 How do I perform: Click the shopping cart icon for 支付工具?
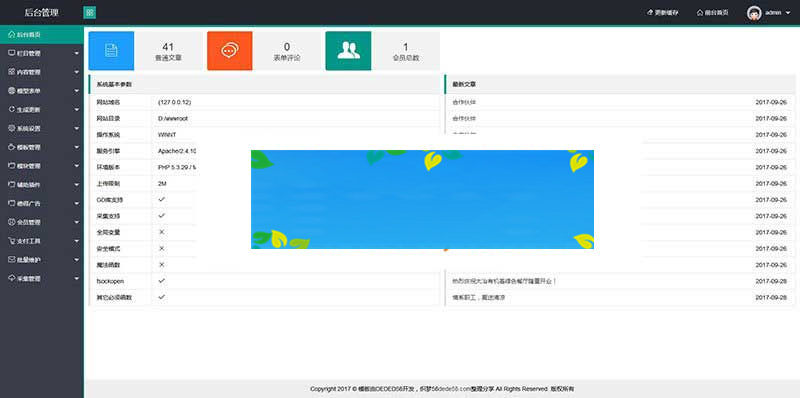(x=12, y=241)
